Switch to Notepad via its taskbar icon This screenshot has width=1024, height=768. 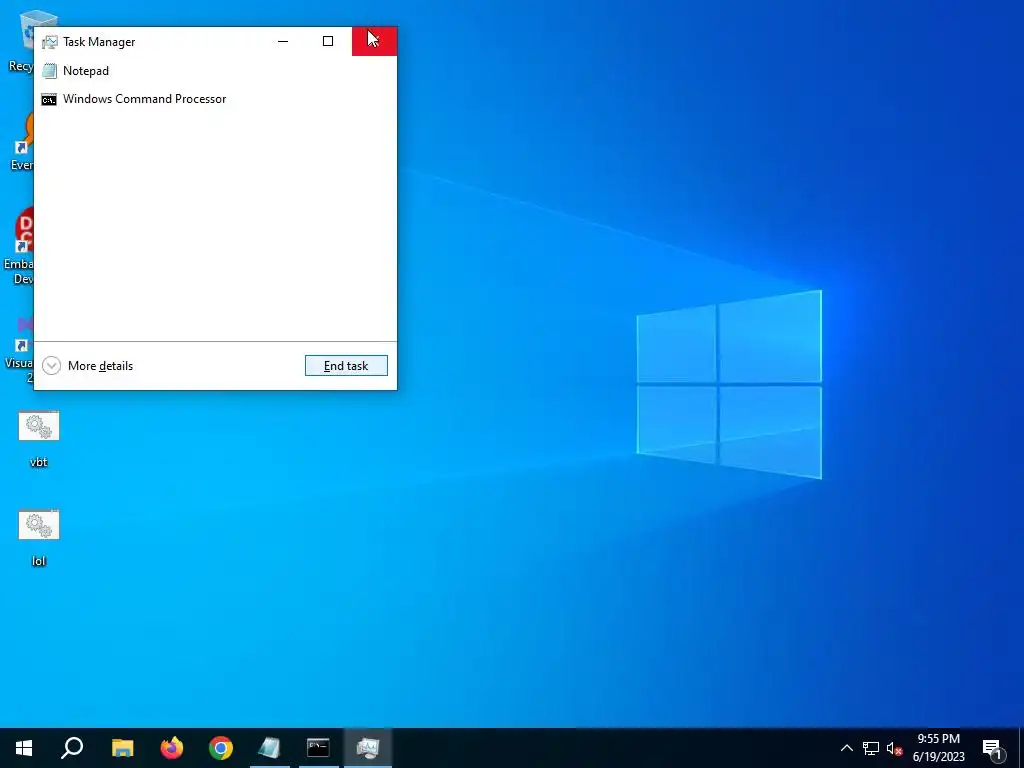click(270, 748)
